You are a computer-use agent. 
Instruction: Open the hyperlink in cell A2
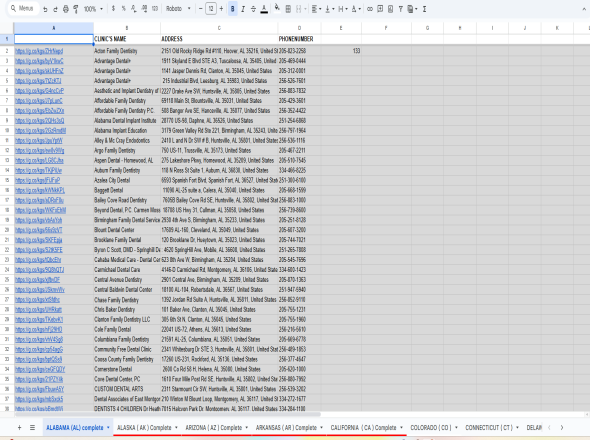pyautogui.click(x=39, y=51)
